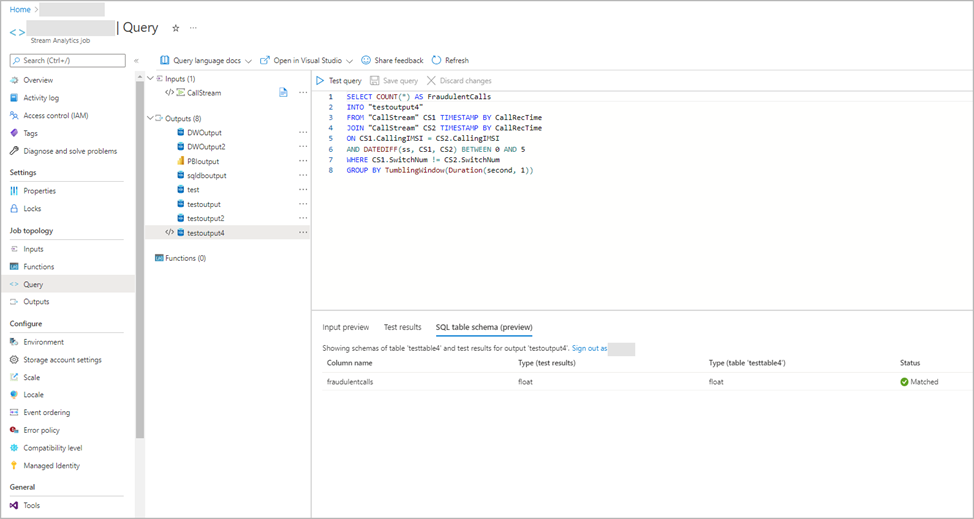Collapse the sidebar with double chevron
The image size is (974, 519).
click(136, 61)
